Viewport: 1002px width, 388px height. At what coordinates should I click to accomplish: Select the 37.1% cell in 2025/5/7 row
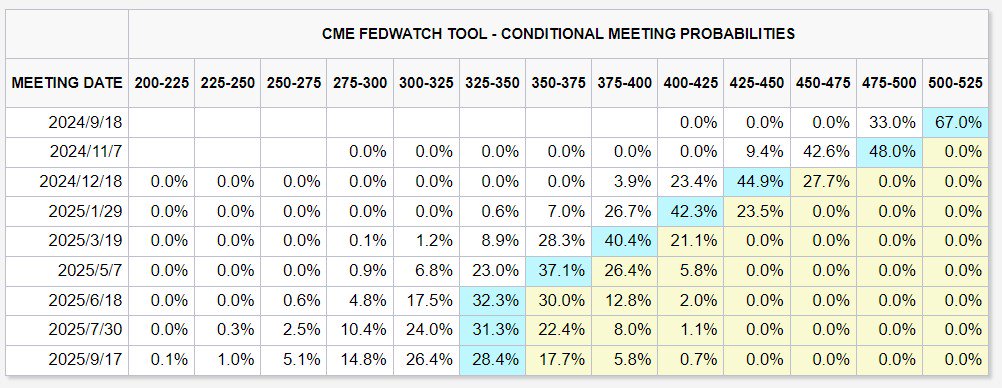[559, 271]
